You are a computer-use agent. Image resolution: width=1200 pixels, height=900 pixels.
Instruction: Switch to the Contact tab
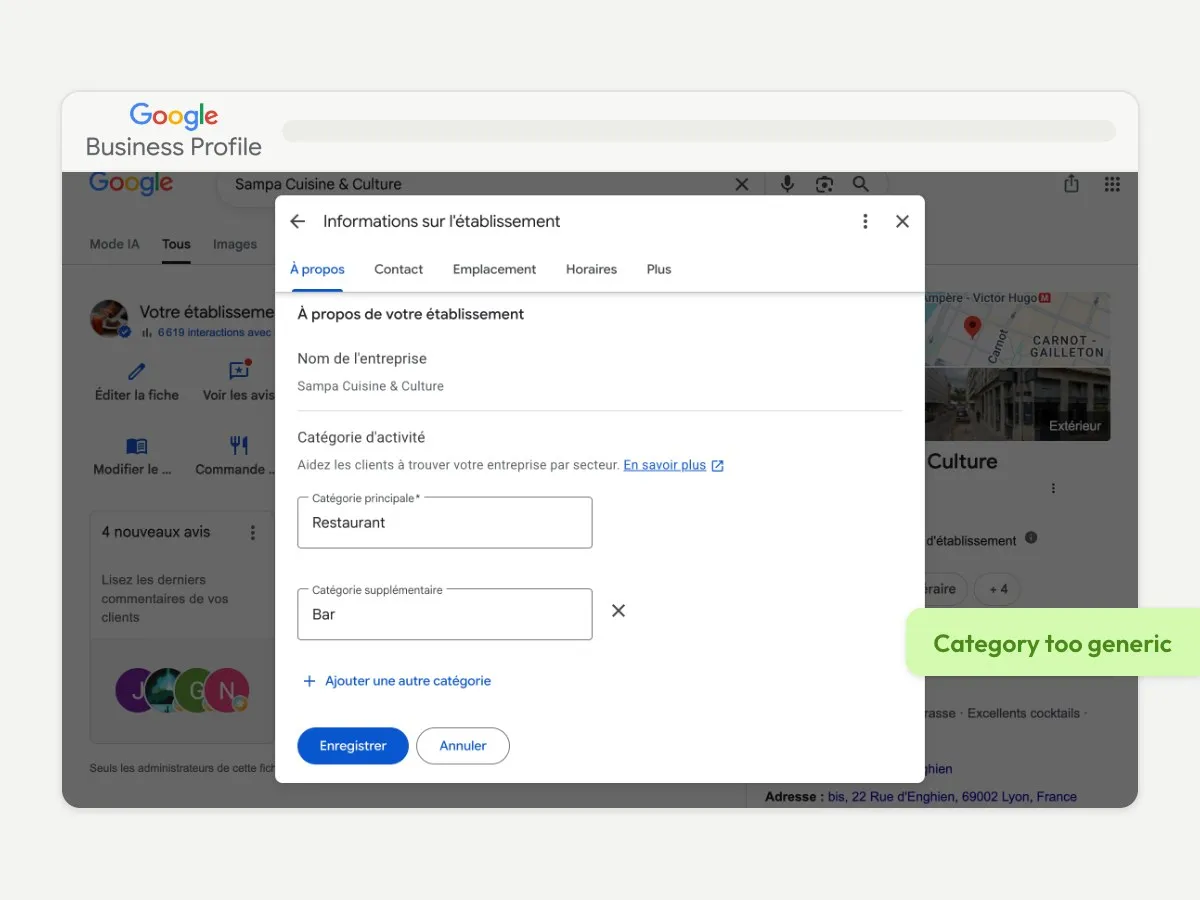point(398,270)
